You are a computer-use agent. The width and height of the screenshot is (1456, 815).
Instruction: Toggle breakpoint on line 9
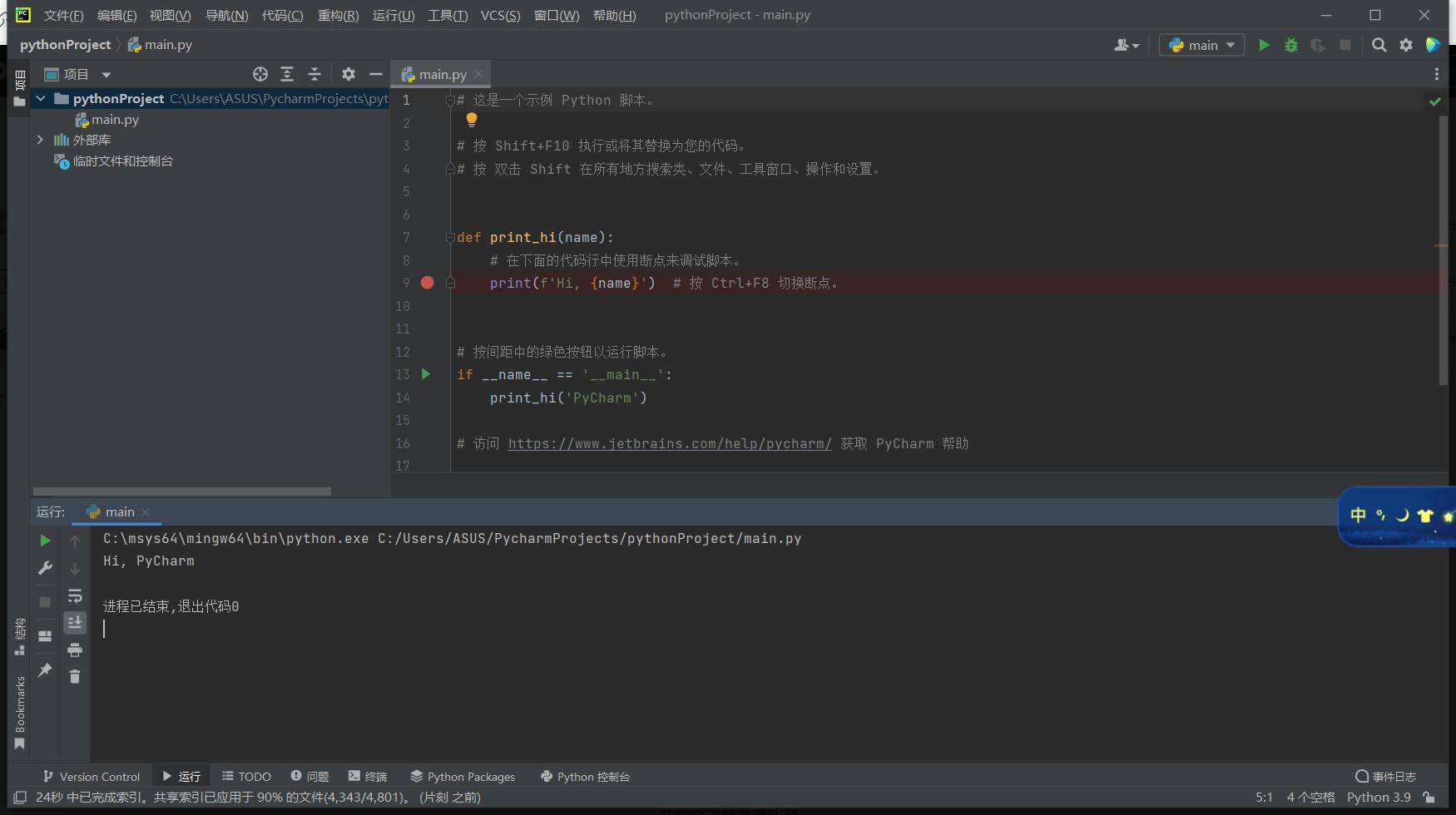click(428, 283)
